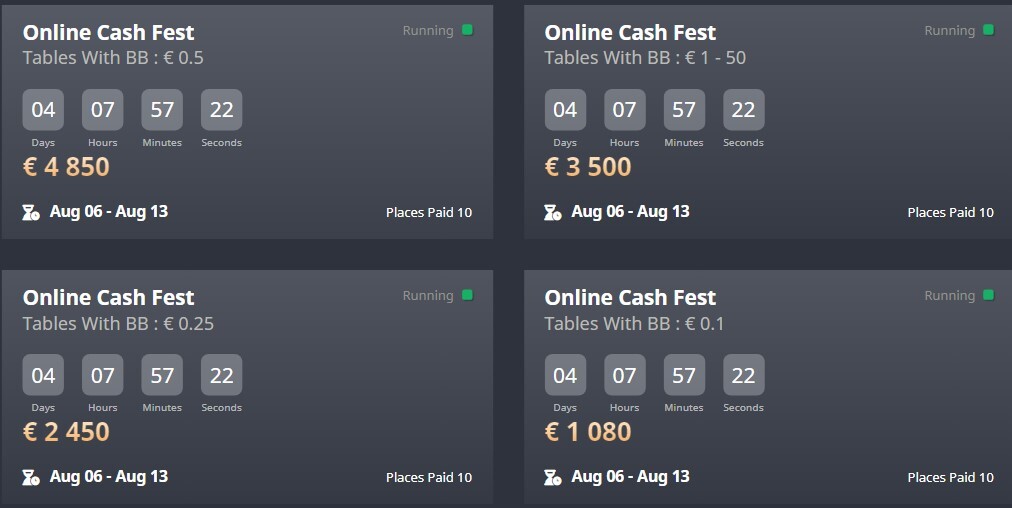Screen dimensions: 1012x508
Task: Click the hourglass icon in the € 0.25 BB card
Action: pos(31,477)
